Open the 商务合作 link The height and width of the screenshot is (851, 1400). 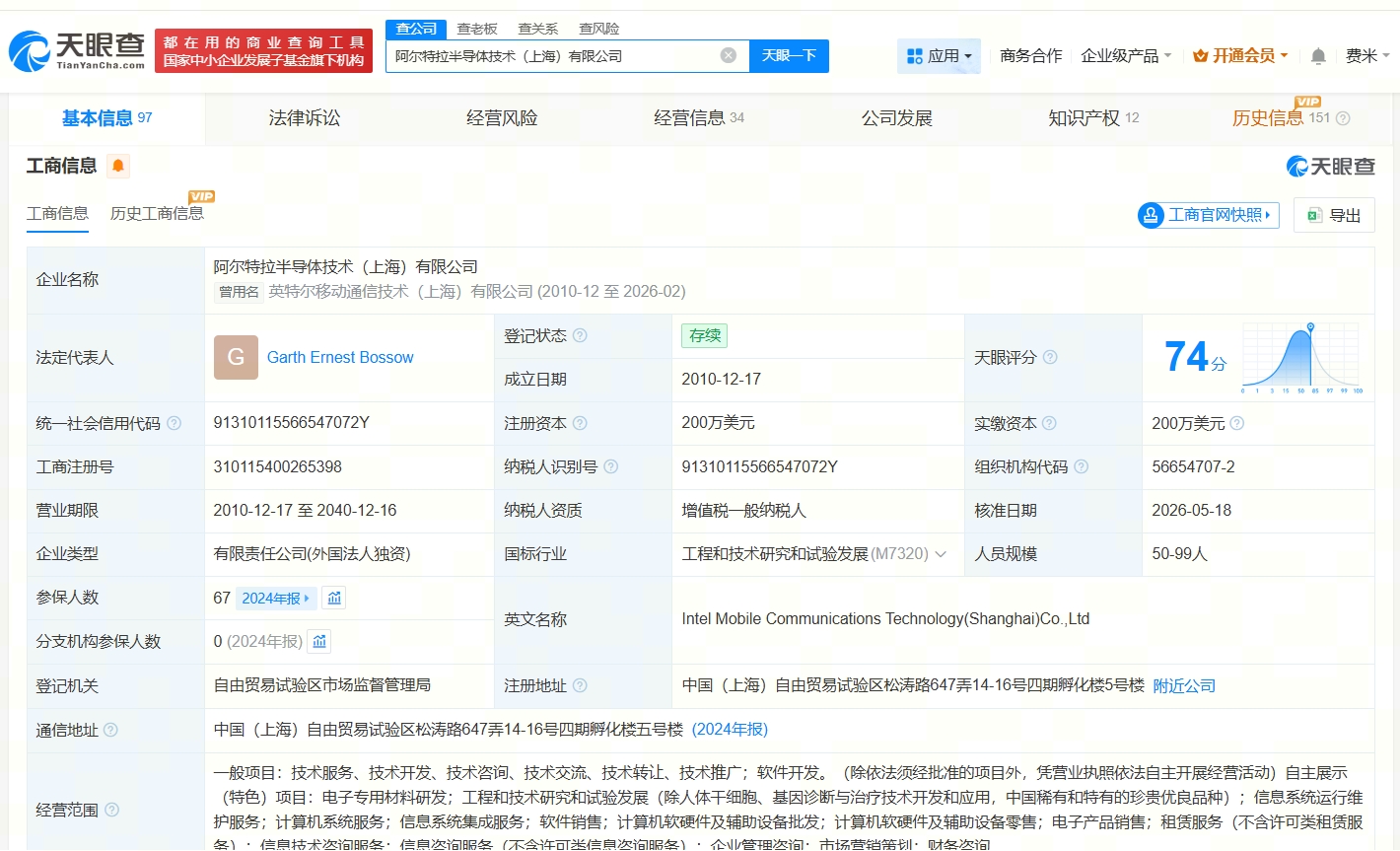click(1031, 56)
